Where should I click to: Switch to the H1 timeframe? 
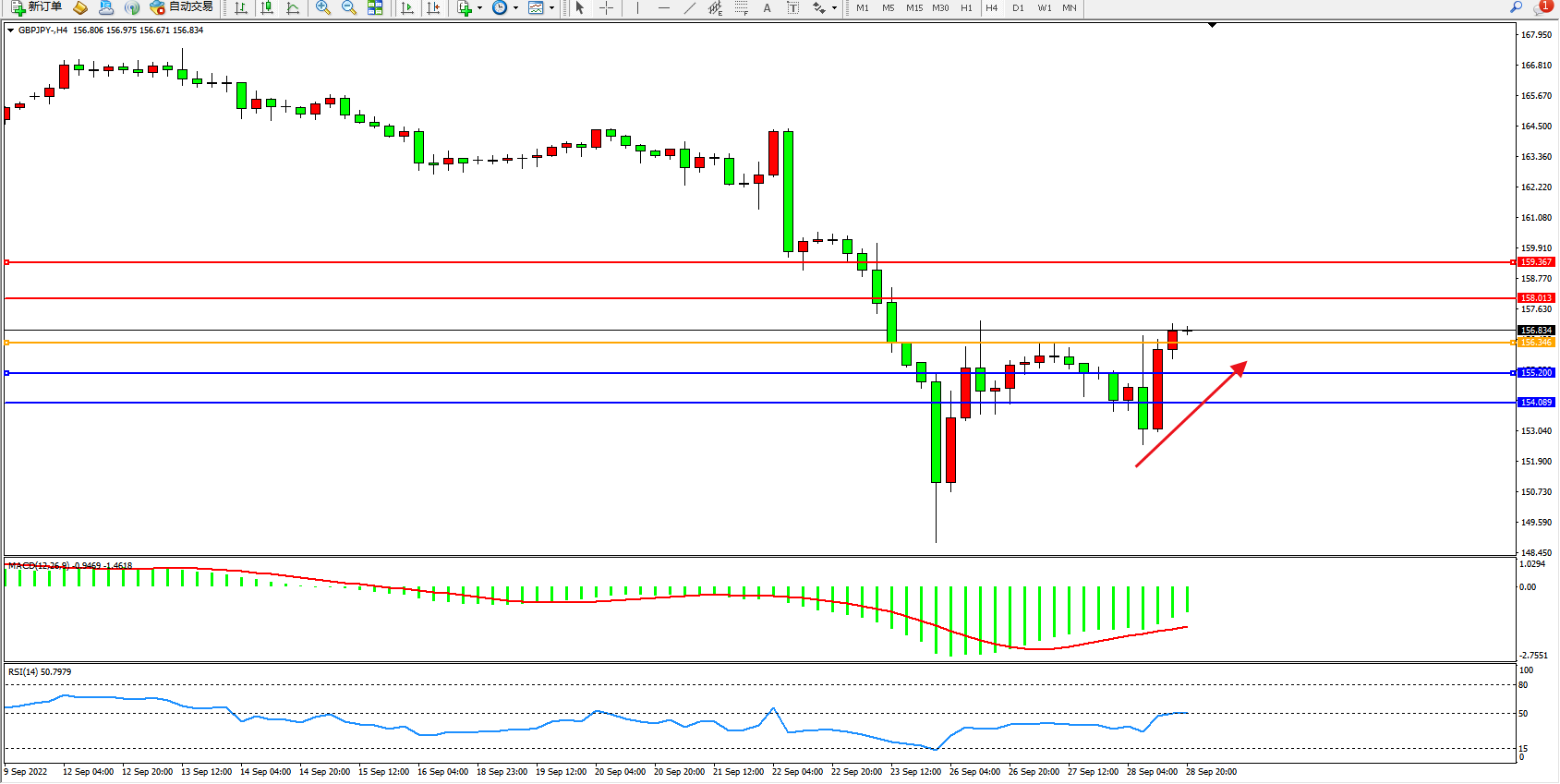tap(966, 7)
